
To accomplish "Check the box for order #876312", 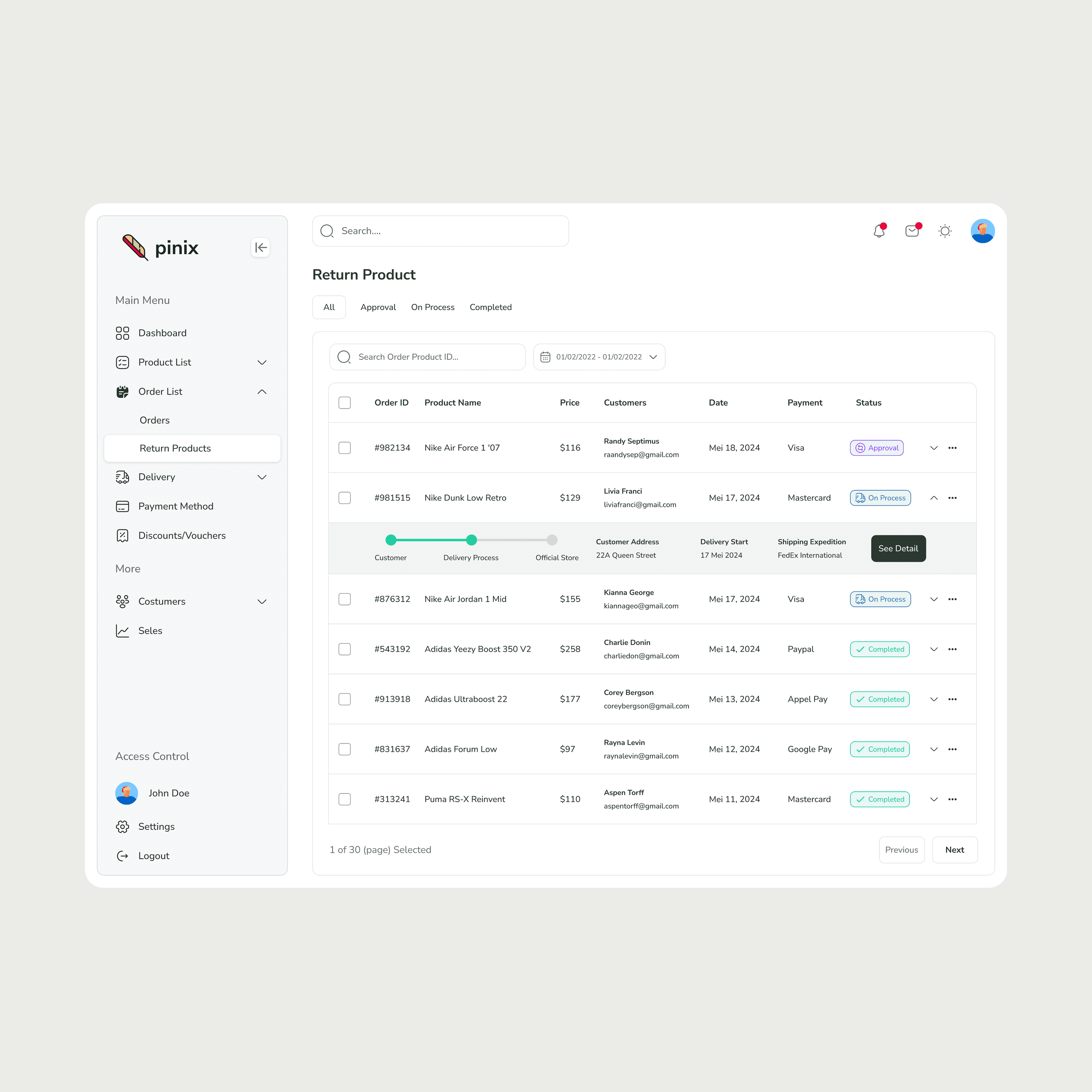I will coord(345,599).
